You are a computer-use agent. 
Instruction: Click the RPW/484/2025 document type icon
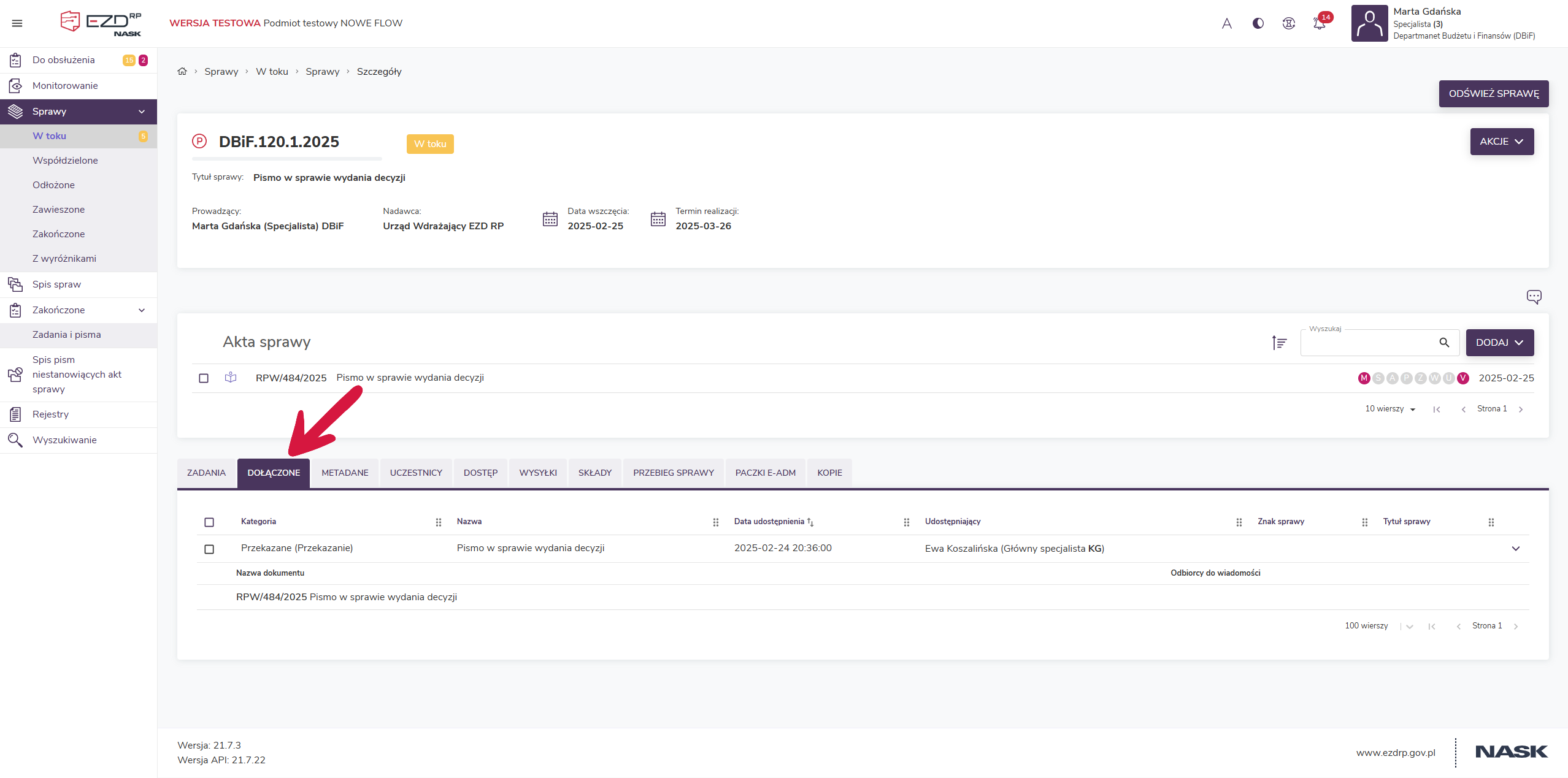point(231,378)
